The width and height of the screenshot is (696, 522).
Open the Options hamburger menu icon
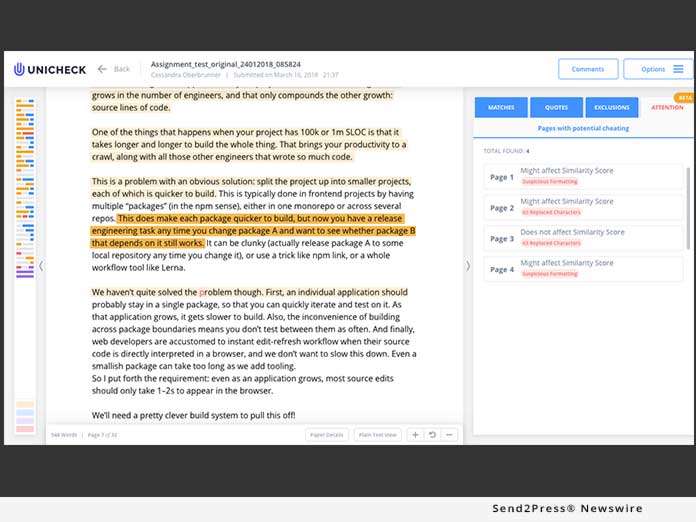(678, 69)
